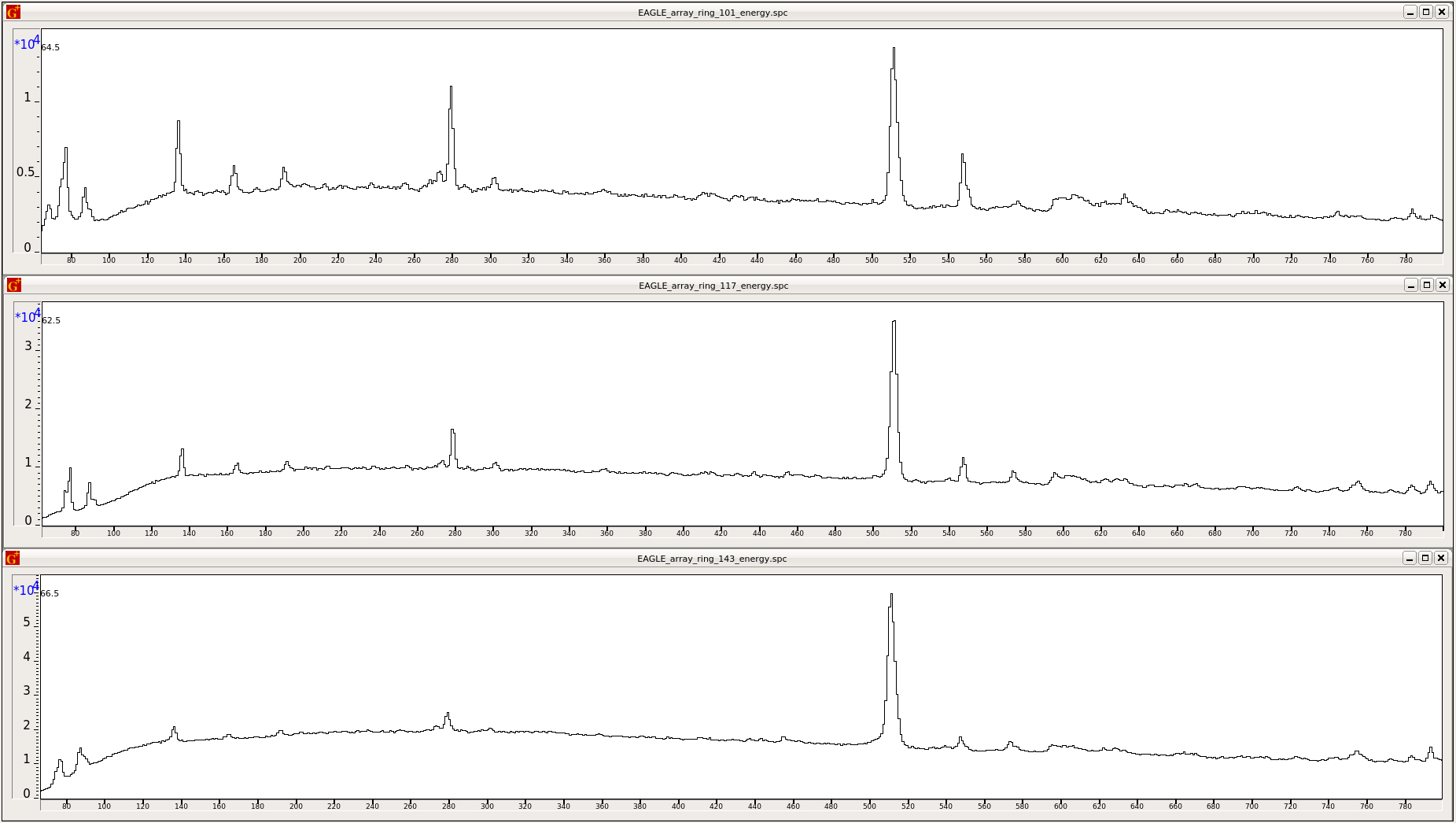Image resolution: width=1456 pixels, height=823 pixels.
Task: Maximize the EAGLE_array_ring_143 spectrum window
Action: 1426,558
